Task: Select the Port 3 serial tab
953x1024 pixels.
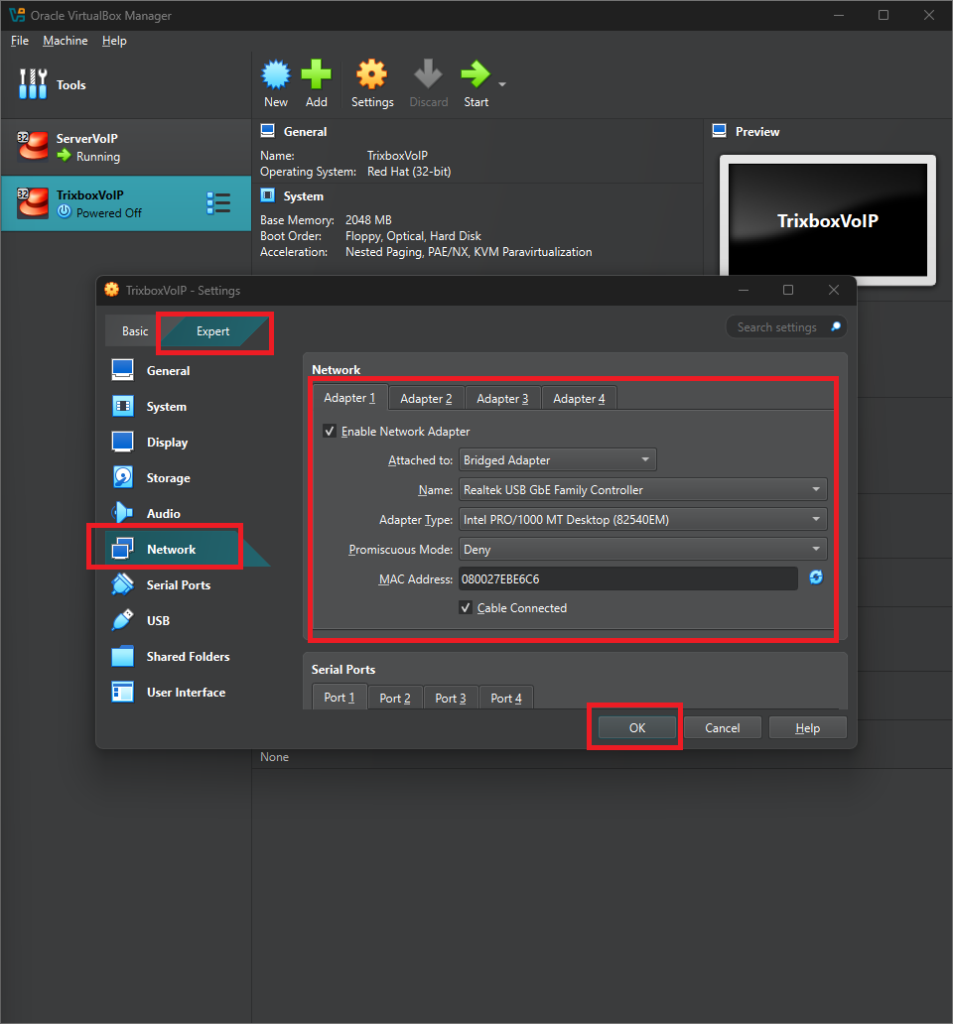Action: pos(451,698)
